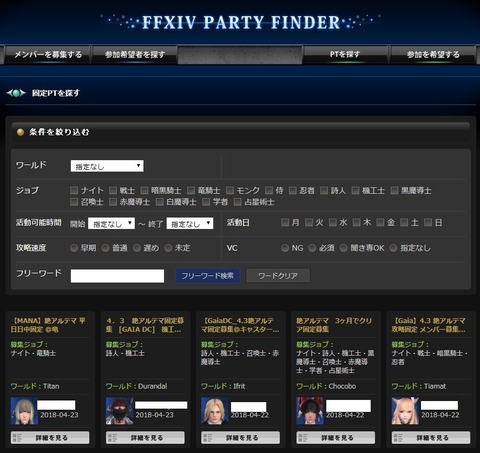
Task: Click the ワールド : Chocobo text
Action: tap(326, 386)
